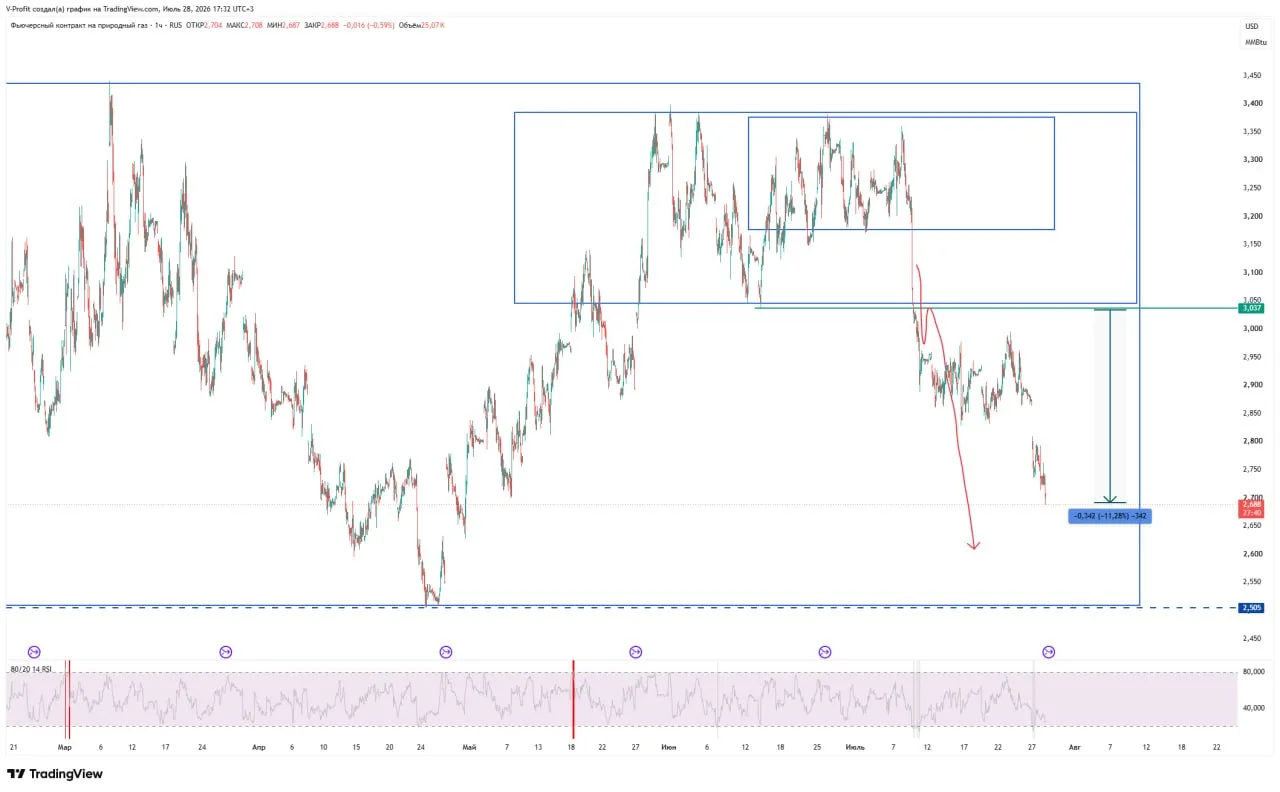Click the contract rollover marker in late March

(x=225, y=652)
